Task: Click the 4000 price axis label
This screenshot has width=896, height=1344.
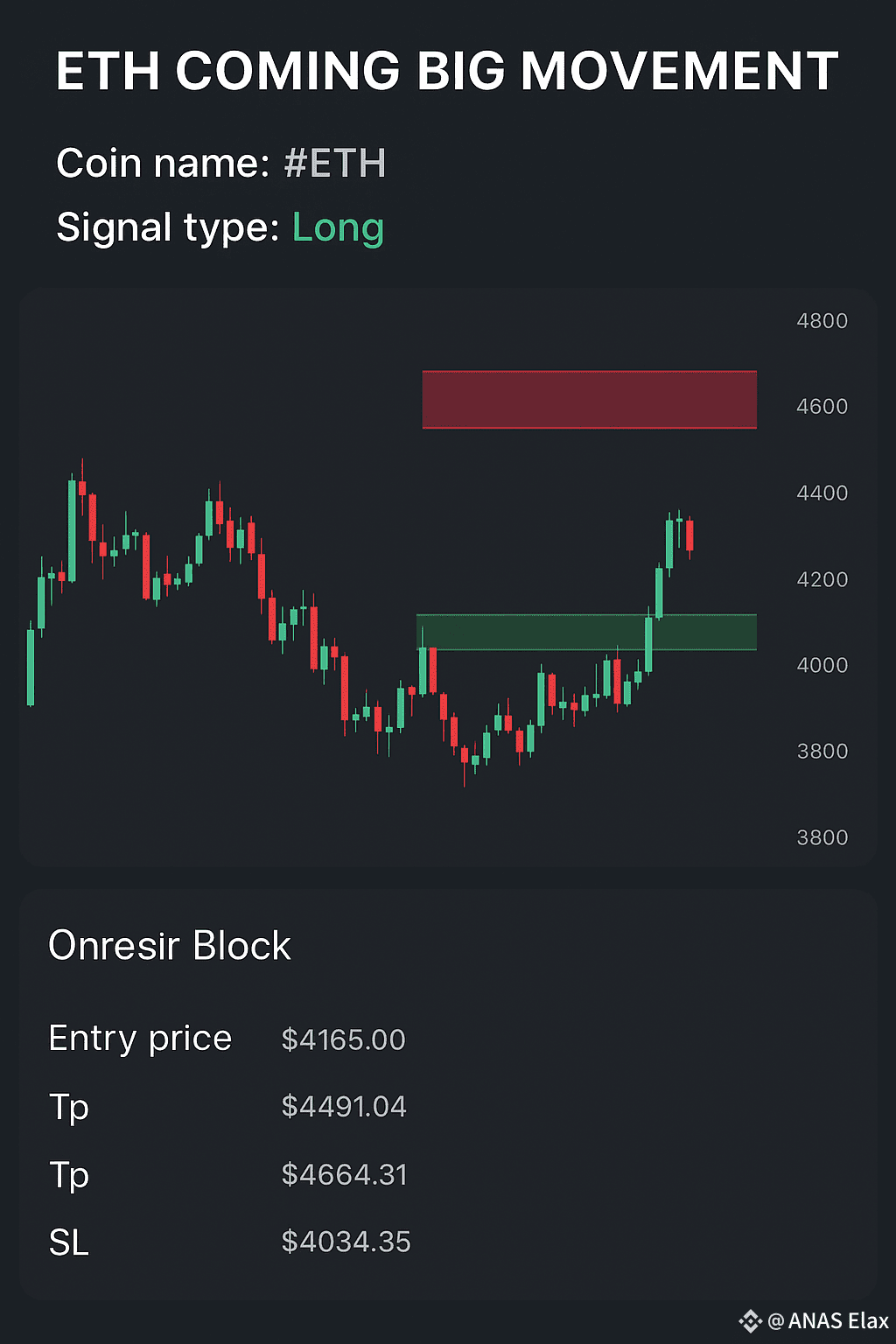Action: tap(822, 665)
